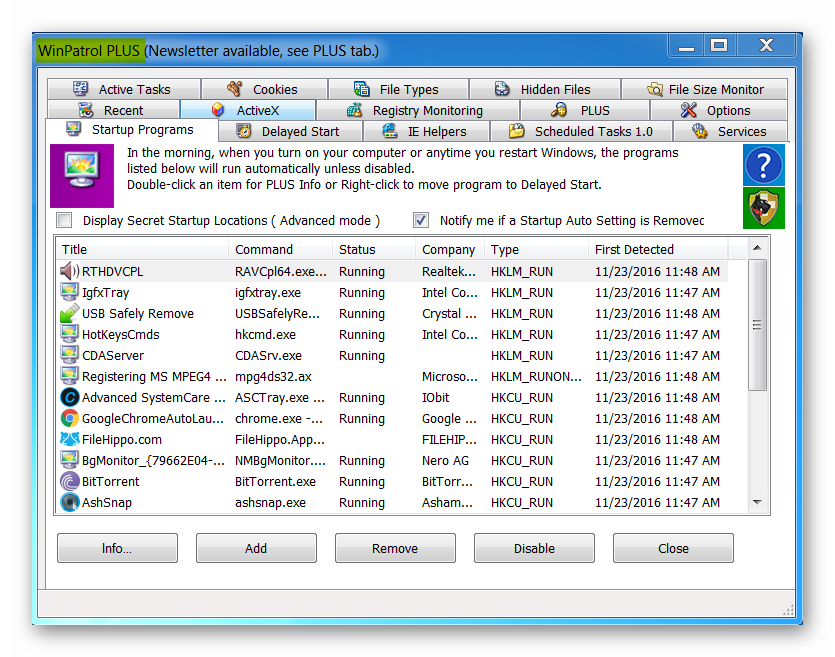Toggle Notify me if Startup Setting Removed
Image resolution: width=835 pixels, height=657 pixels.
(x=421, y=220)
